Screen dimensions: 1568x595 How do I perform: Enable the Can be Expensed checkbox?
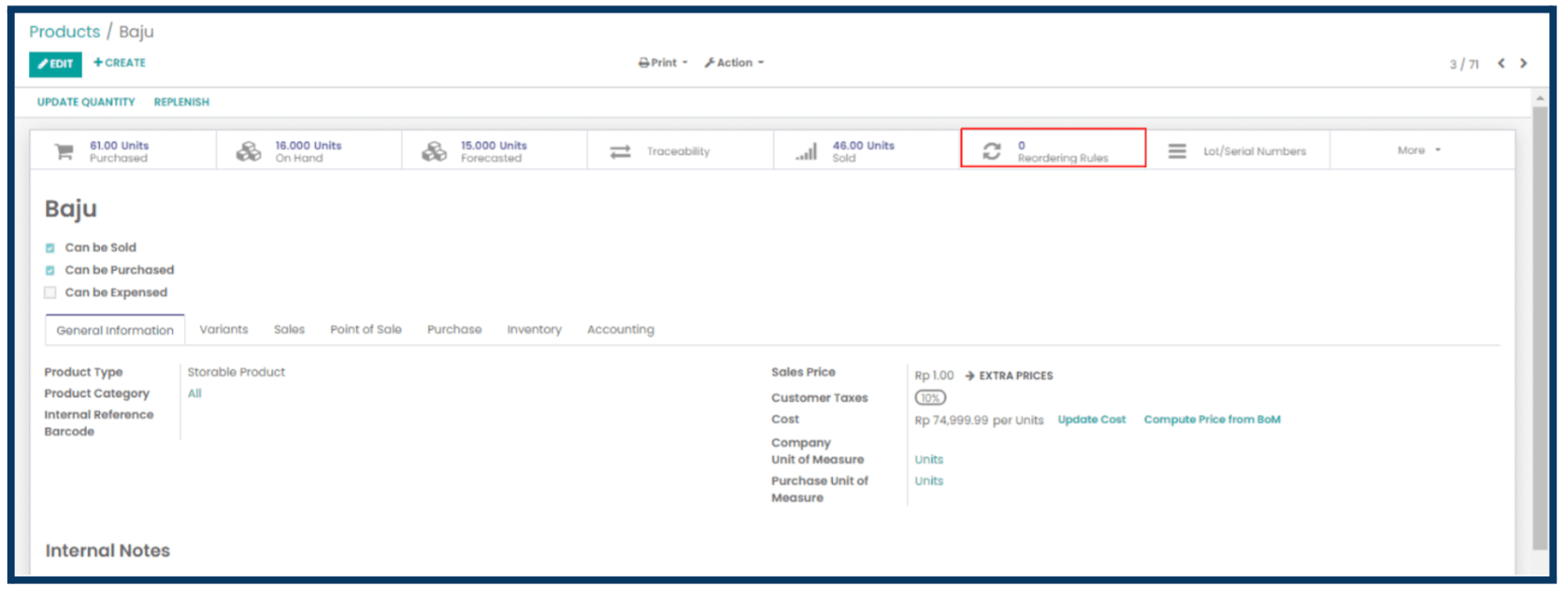coord(50,293)
